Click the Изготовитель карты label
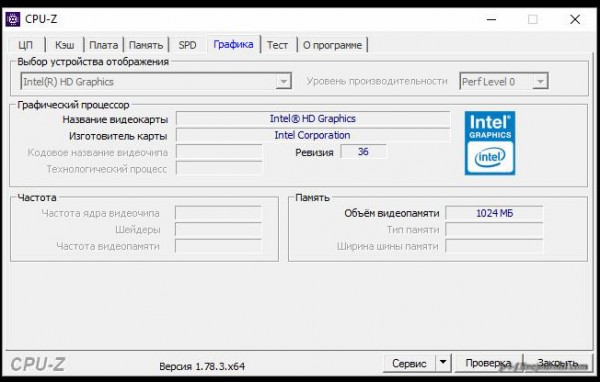 click(118, 136)
